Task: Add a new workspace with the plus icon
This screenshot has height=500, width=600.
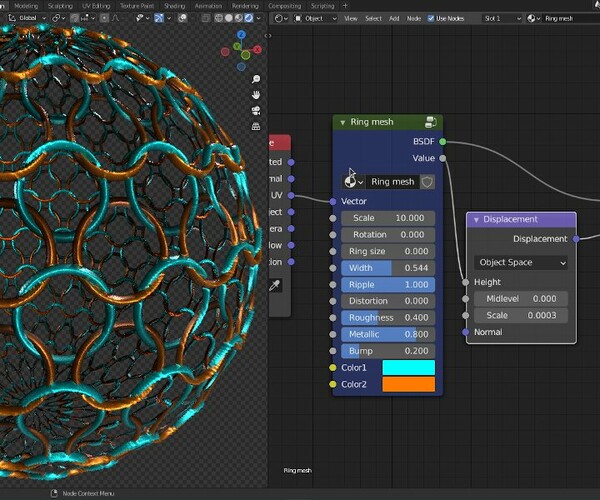Action: tap(345, 6)
